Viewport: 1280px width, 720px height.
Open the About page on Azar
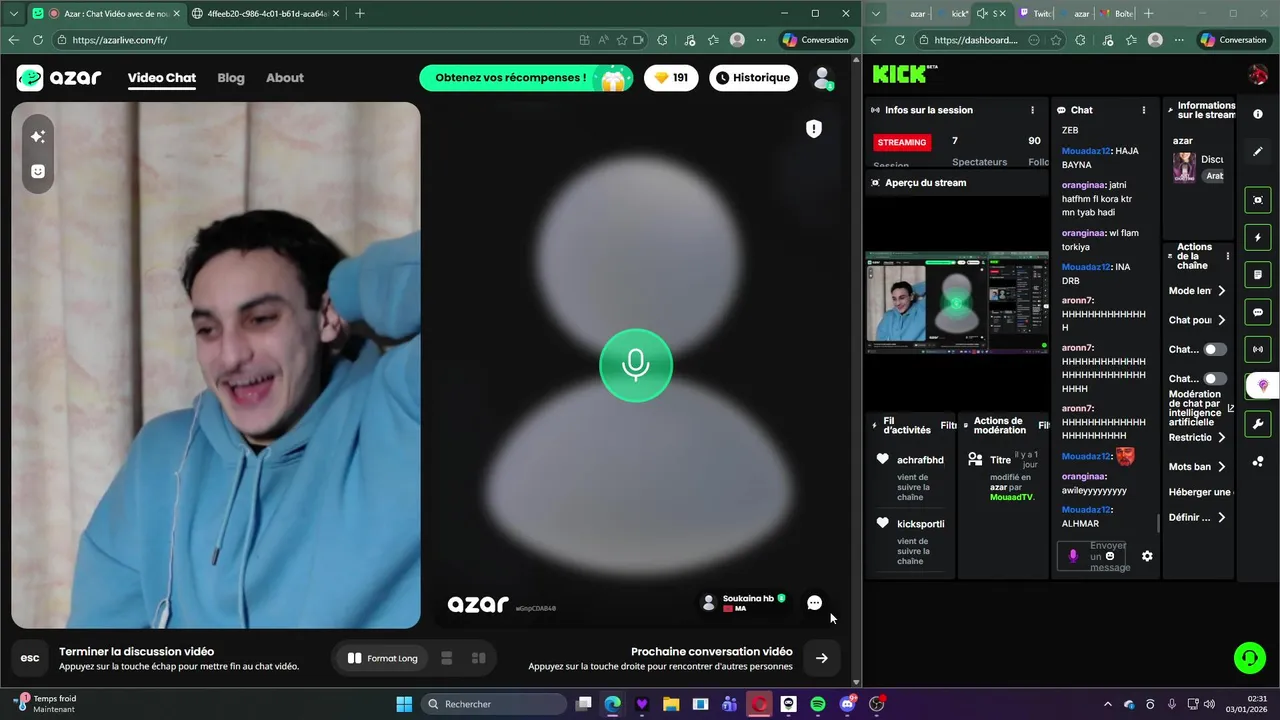(x=285, y=78)
